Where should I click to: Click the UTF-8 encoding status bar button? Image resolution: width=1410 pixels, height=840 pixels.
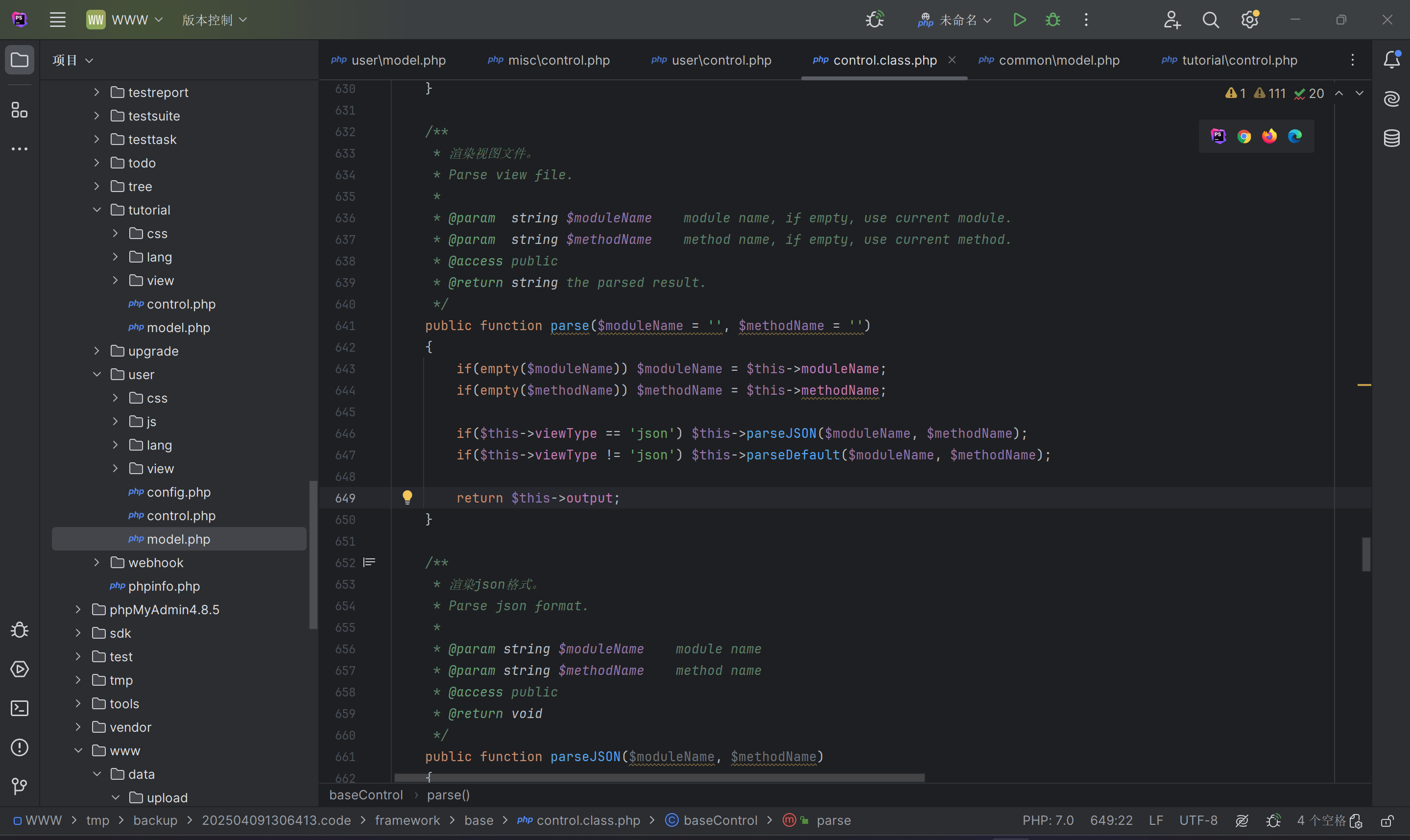1198,820
